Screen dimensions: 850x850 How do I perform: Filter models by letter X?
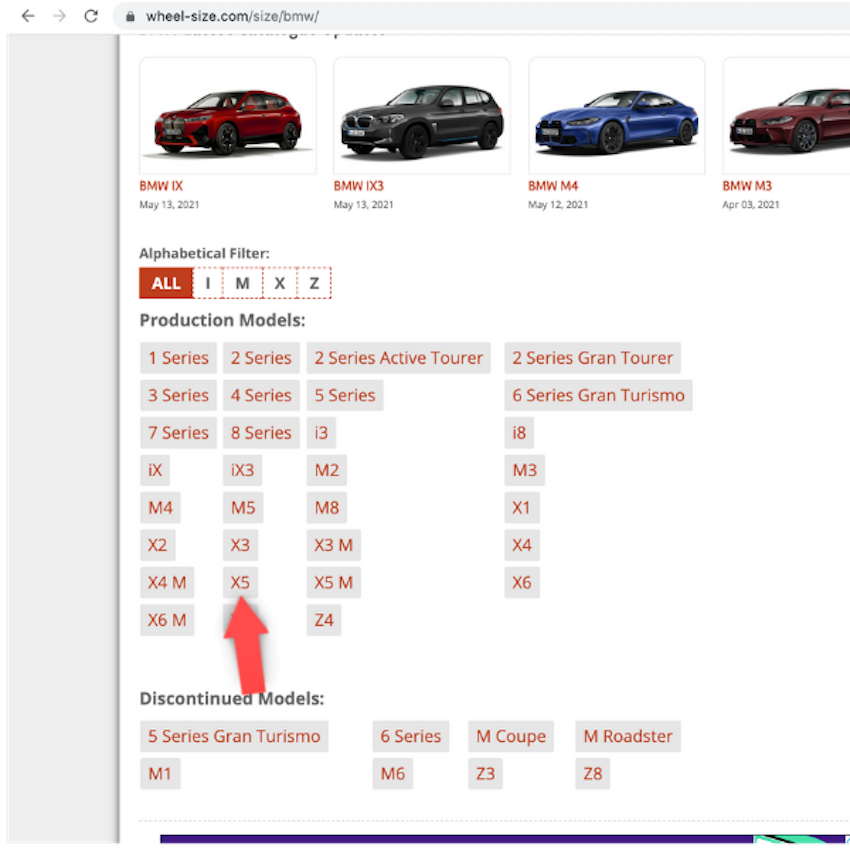point(280,283)
